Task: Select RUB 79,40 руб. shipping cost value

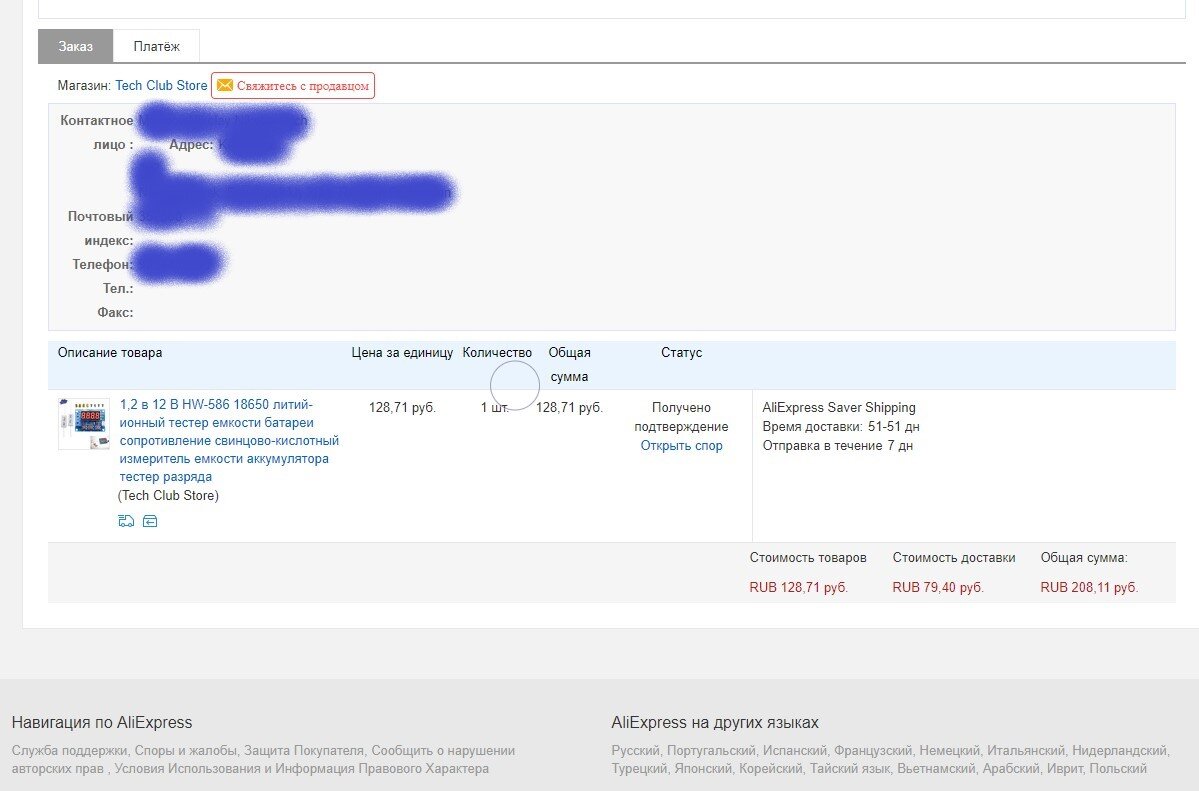Action: point(937,588)
